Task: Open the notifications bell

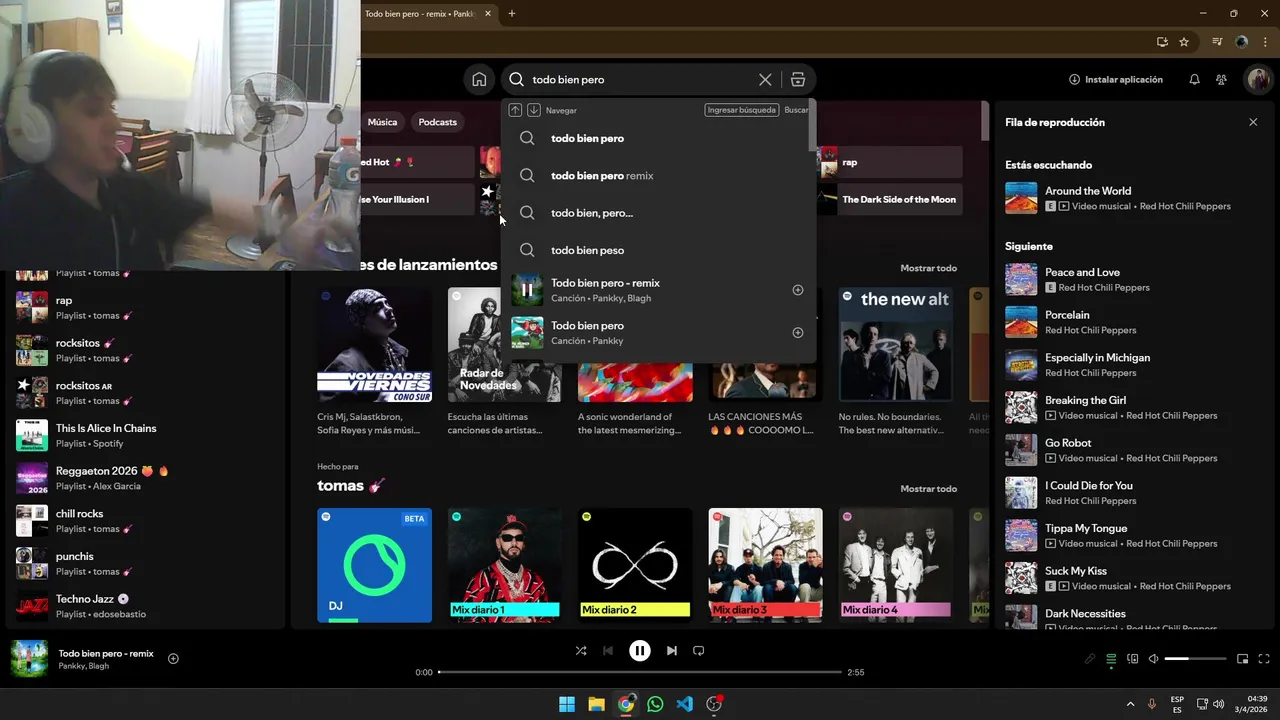Action: click(x=1194, y=80)
